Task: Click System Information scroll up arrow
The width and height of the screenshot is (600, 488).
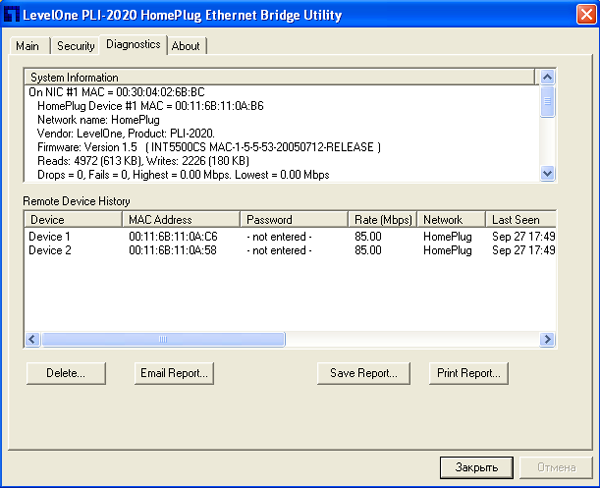Action: [x=547, y=77]
